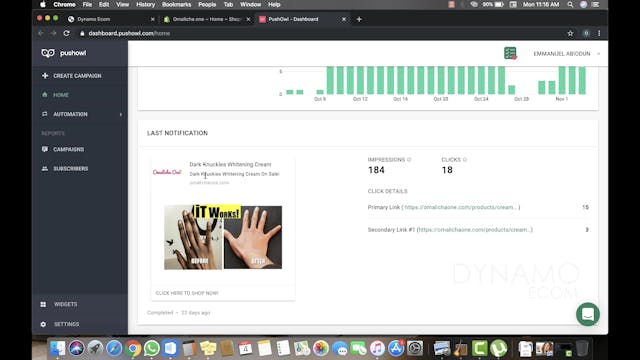Open the Secondary Link #1 URL
This screenshot has height=360, width=640.
475,230
